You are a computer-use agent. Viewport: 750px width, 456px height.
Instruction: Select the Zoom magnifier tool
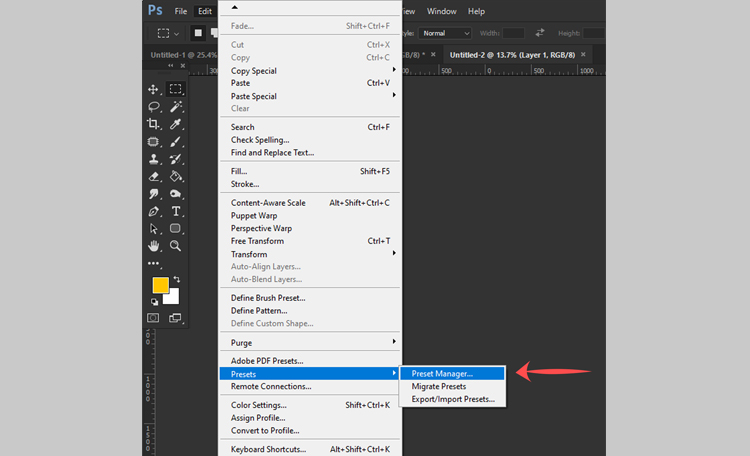coord(176,245)
